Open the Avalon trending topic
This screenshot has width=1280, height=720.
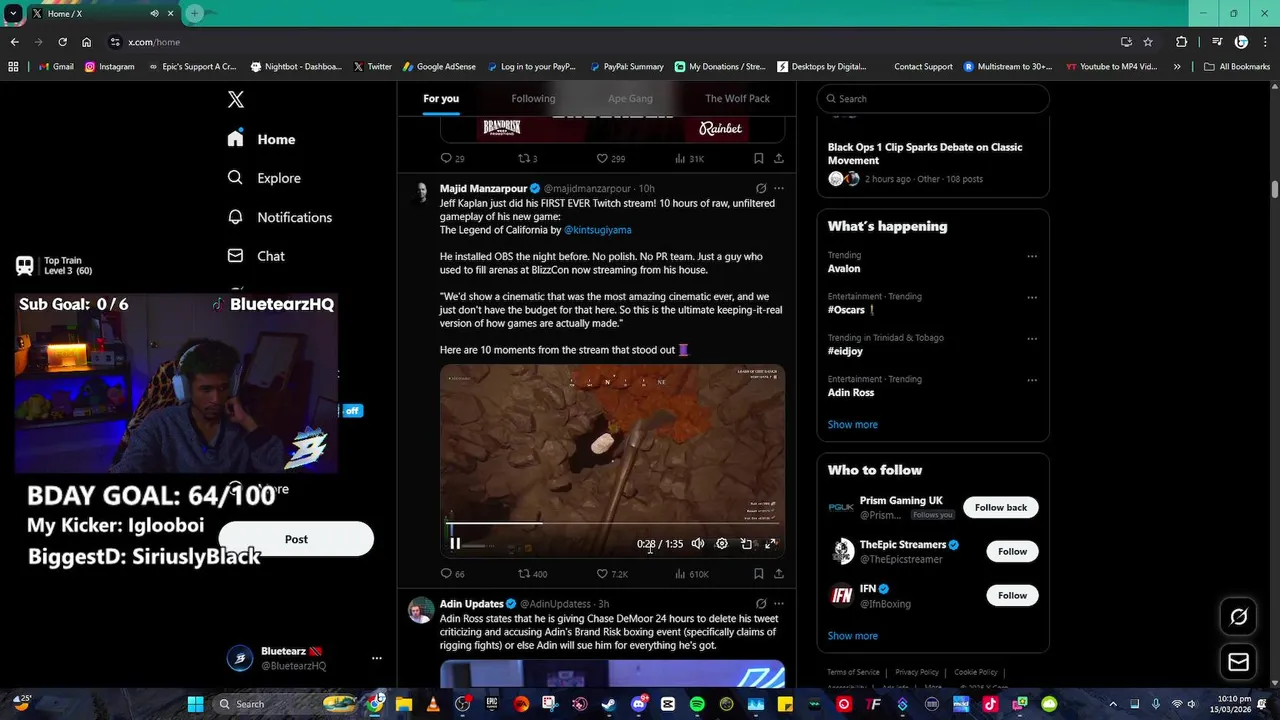coord(843,268)
